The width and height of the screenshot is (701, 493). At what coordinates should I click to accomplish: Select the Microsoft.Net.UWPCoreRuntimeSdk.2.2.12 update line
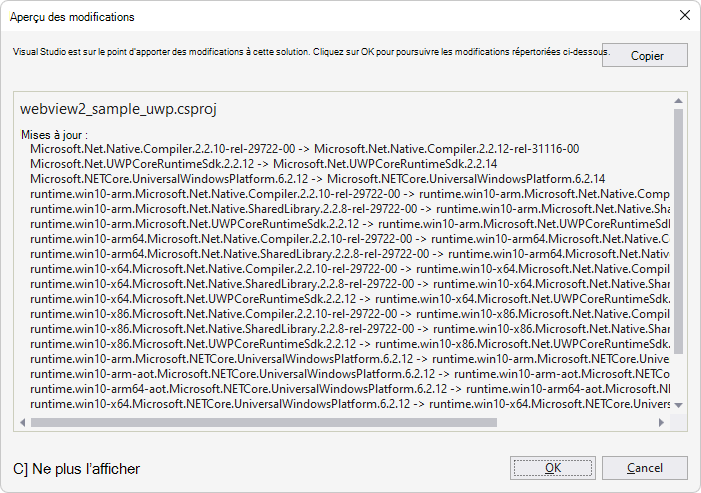[264, 164]
